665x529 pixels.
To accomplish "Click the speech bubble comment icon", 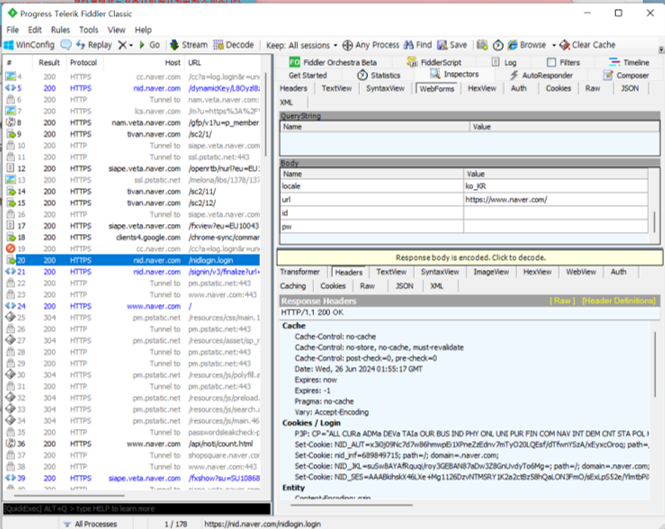I will 66,45.
